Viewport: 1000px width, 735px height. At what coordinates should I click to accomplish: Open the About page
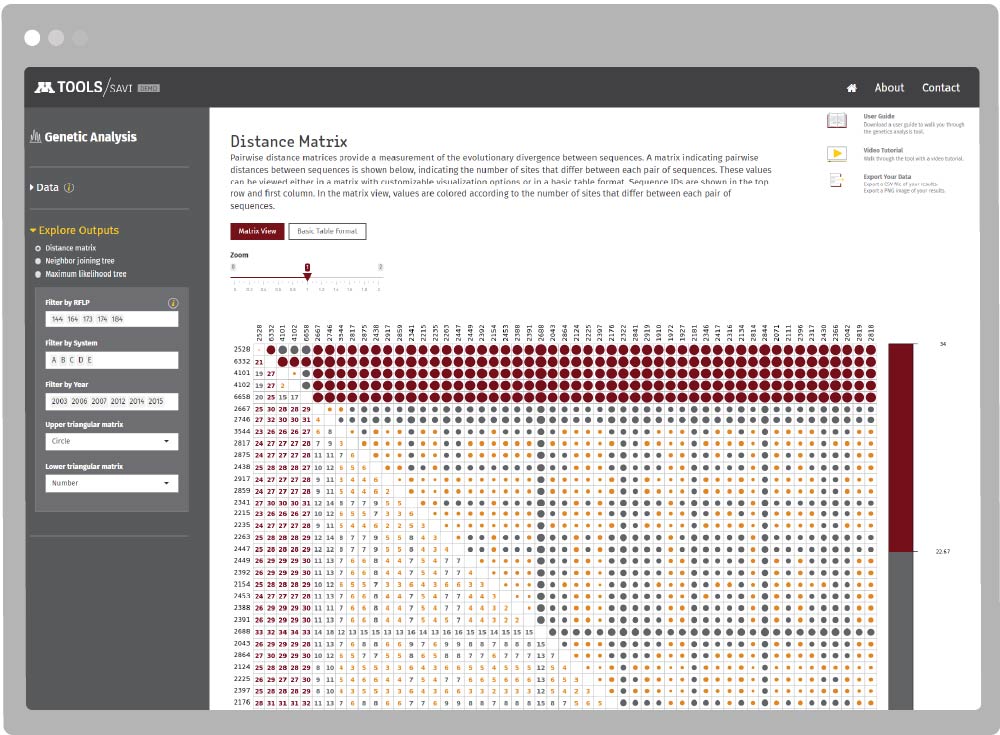click(x=889, y=88)
